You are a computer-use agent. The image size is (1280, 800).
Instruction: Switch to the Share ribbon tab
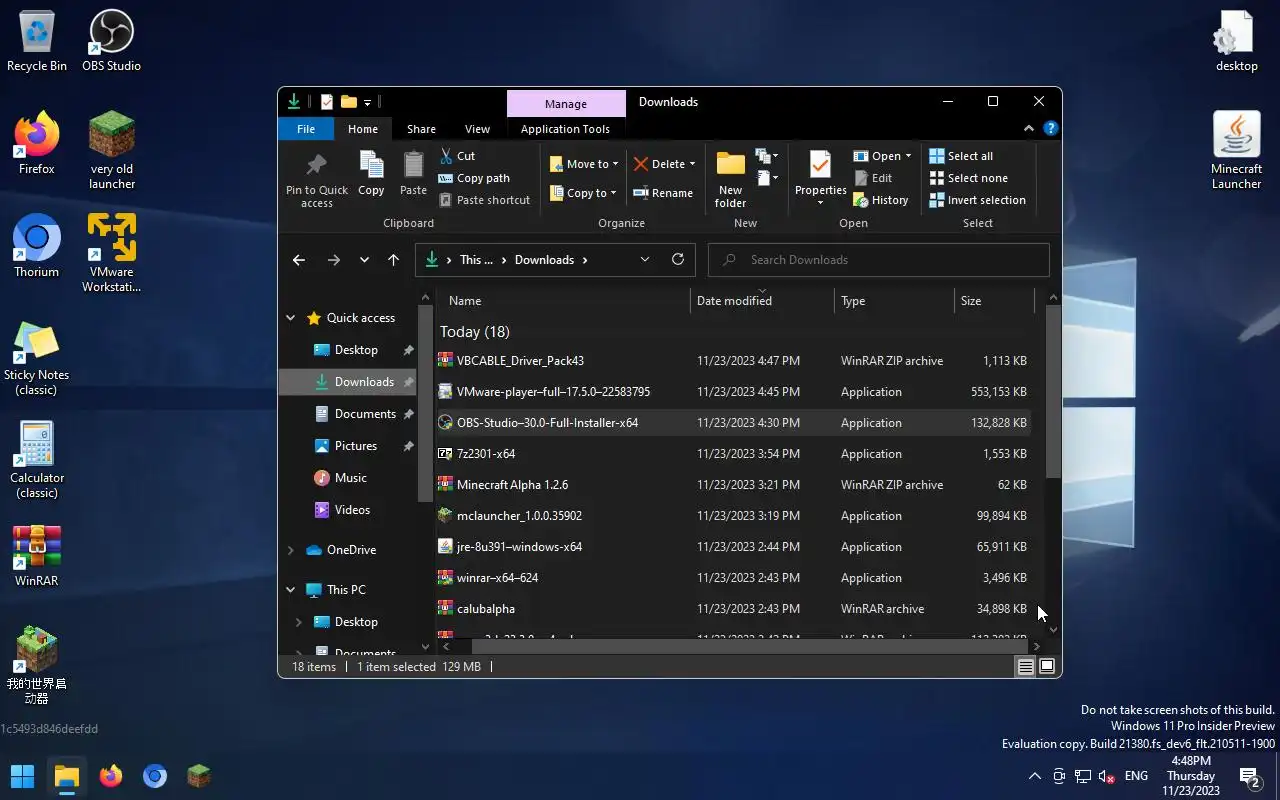click(x=421, y=129)
